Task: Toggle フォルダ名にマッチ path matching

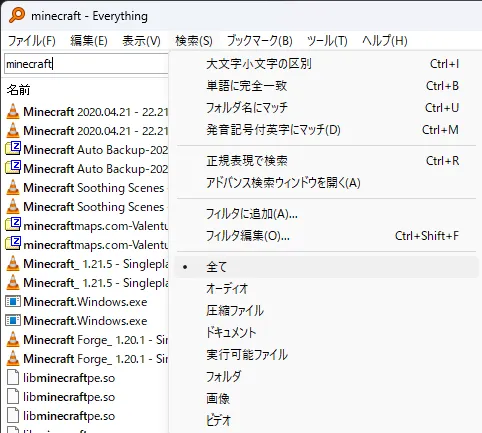Action: pyautogui.click(x=327, y=108)
